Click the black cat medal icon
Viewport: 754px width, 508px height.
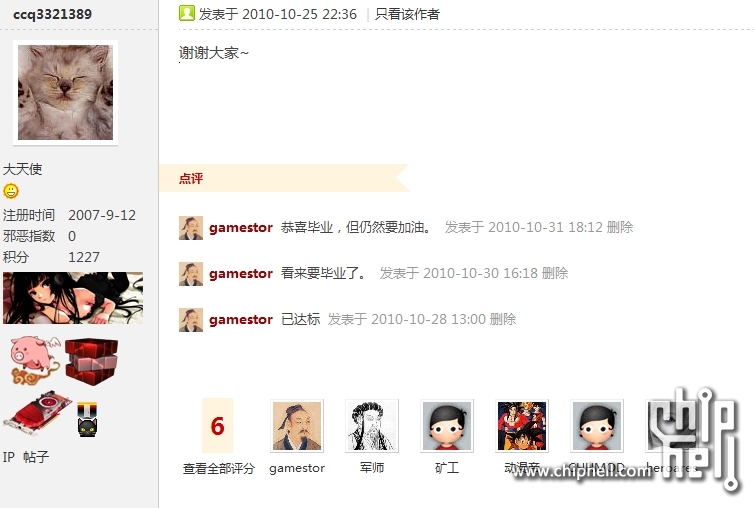point(87,420)
